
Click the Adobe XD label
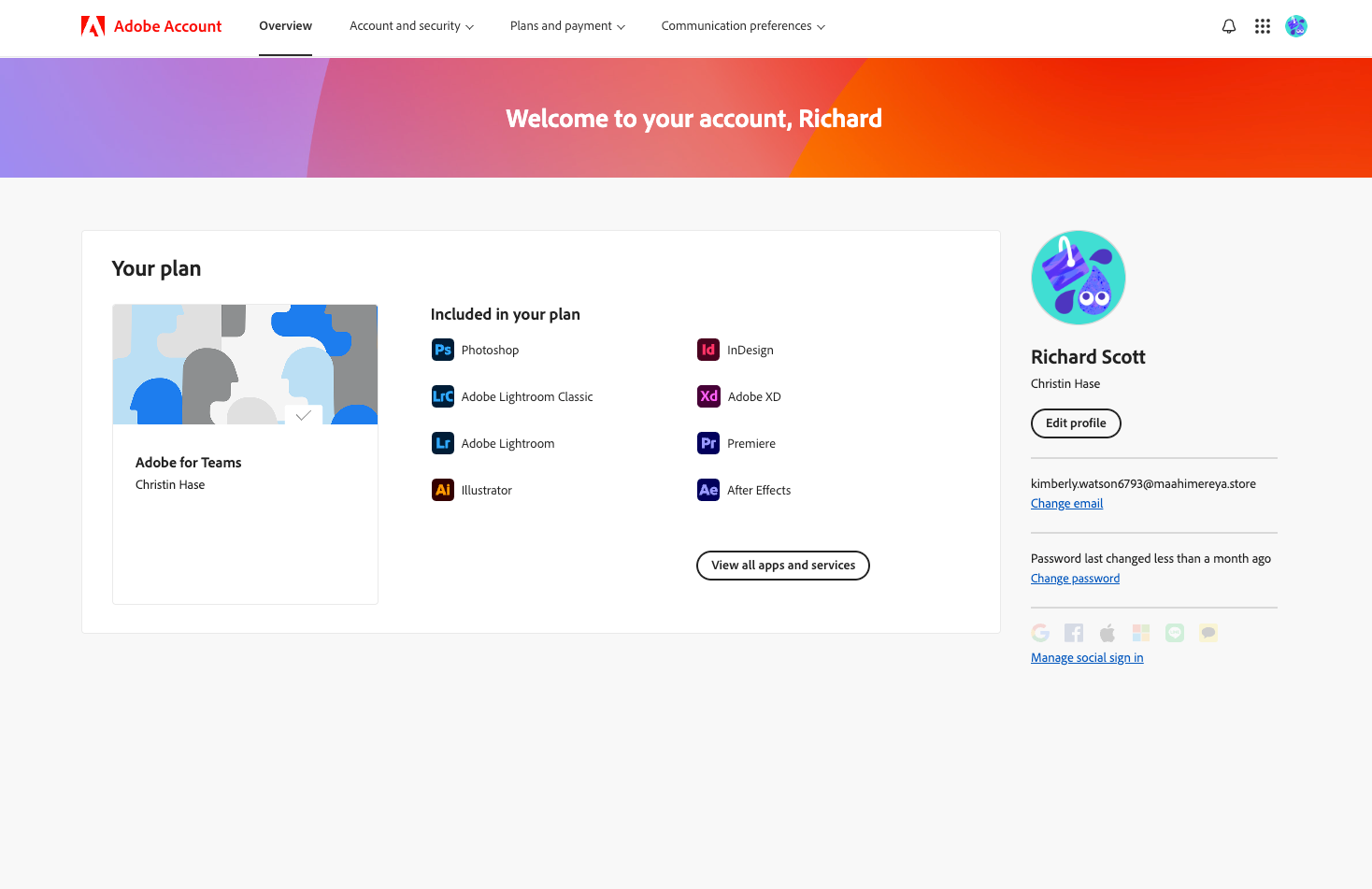click(x=754, y=397)
